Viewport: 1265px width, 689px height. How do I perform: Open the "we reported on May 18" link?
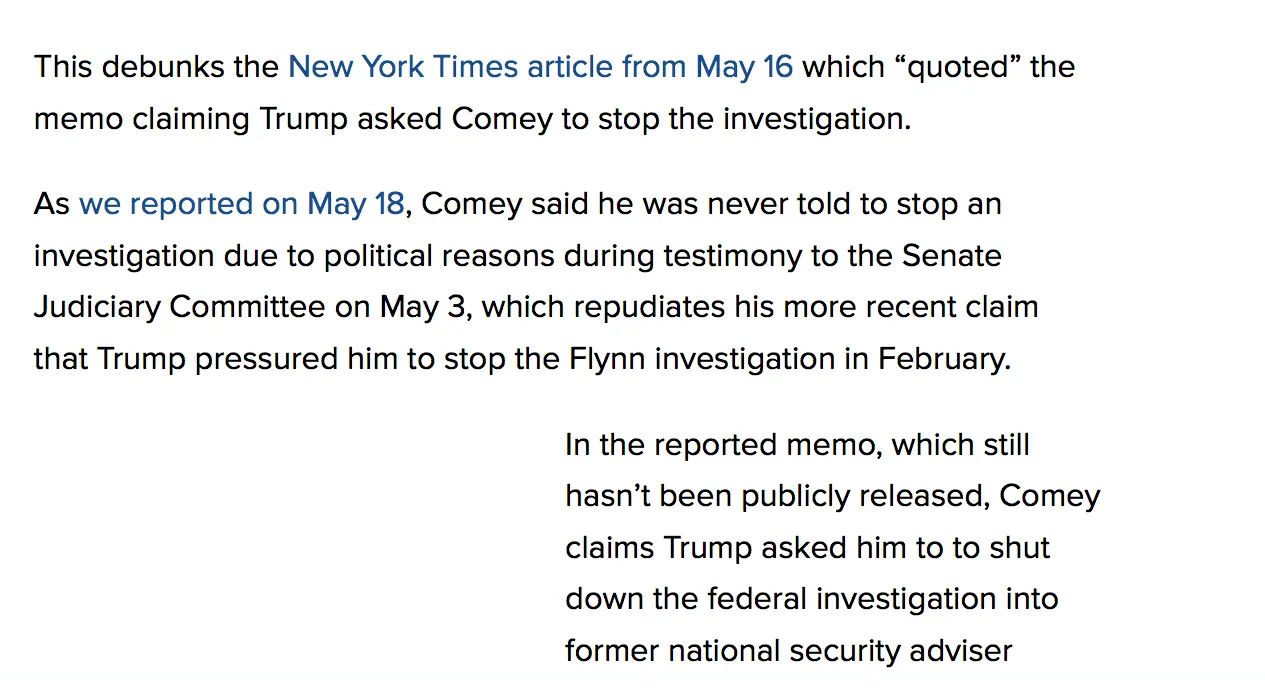(241, 204)
